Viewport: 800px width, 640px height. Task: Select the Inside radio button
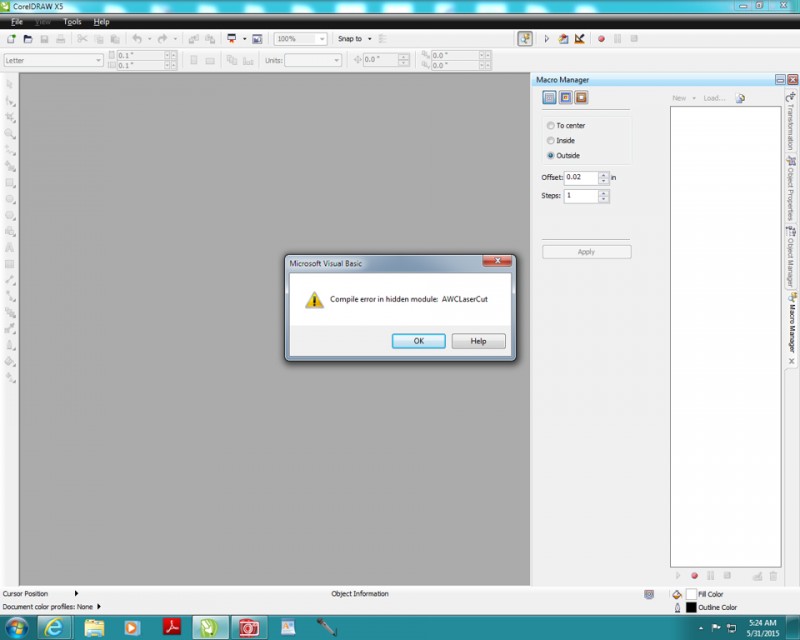[x=550, y=141]
